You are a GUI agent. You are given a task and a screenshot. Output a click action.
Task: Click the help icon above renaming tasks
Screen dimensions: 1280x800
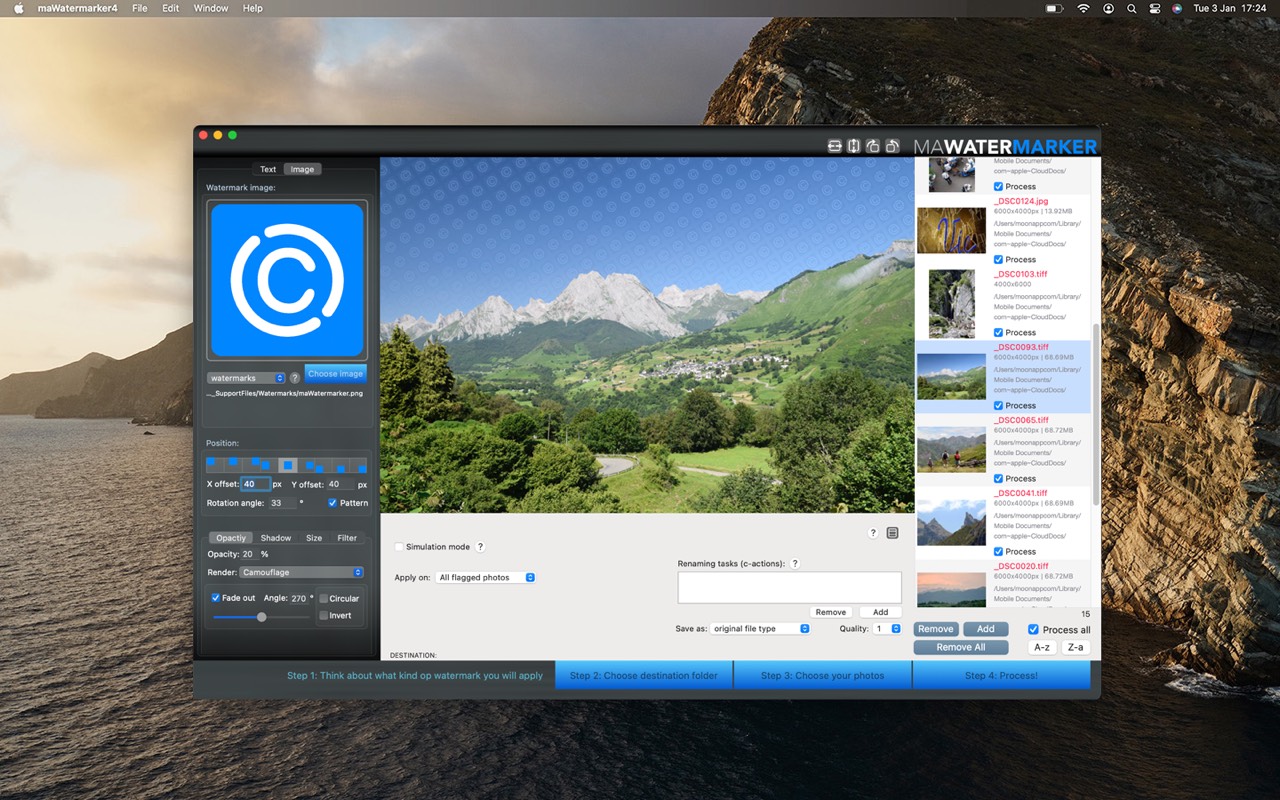click(873, 533)
